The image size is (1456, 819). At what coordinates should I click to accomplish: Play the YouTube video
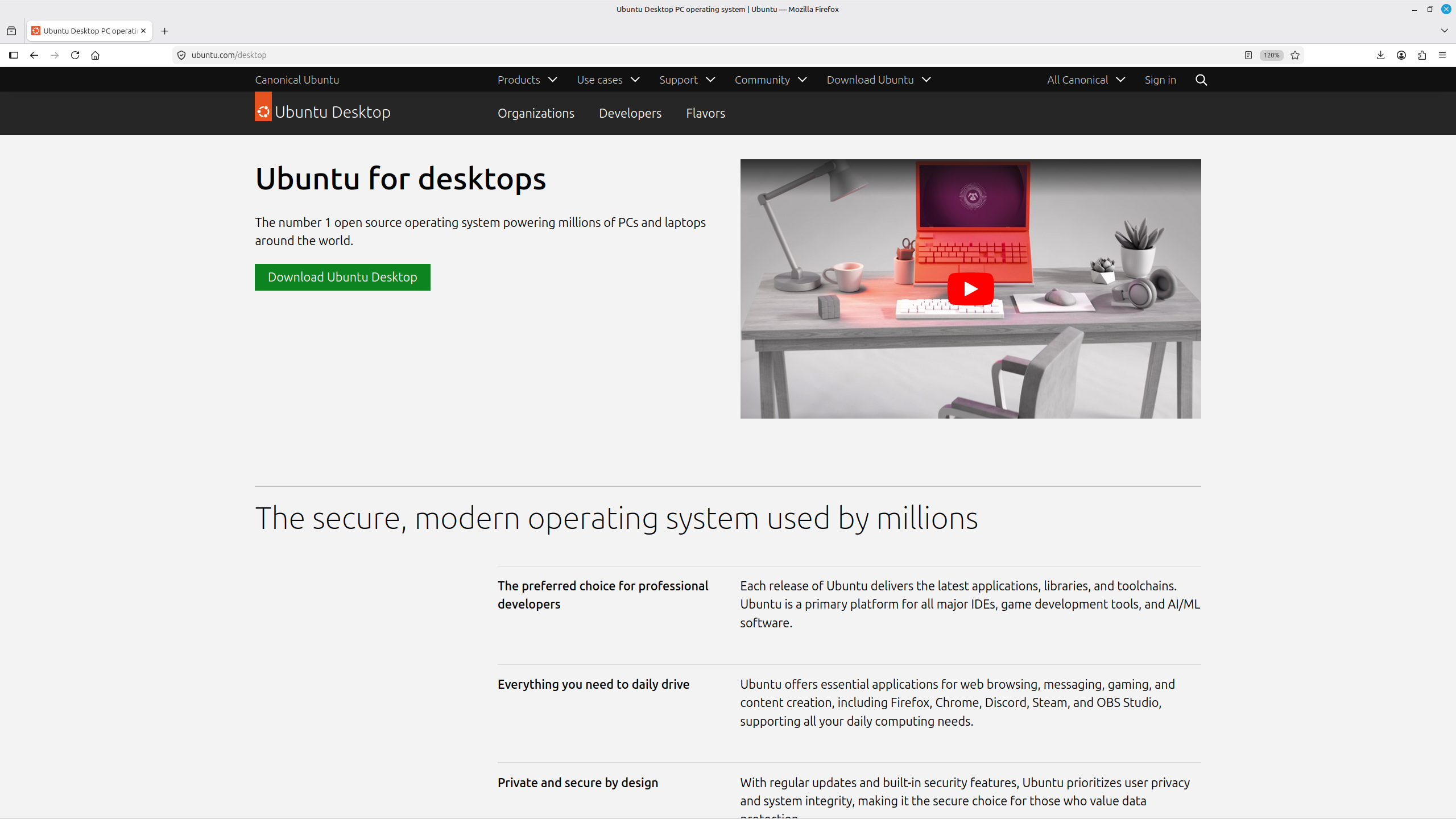click(x=970, y=289)
